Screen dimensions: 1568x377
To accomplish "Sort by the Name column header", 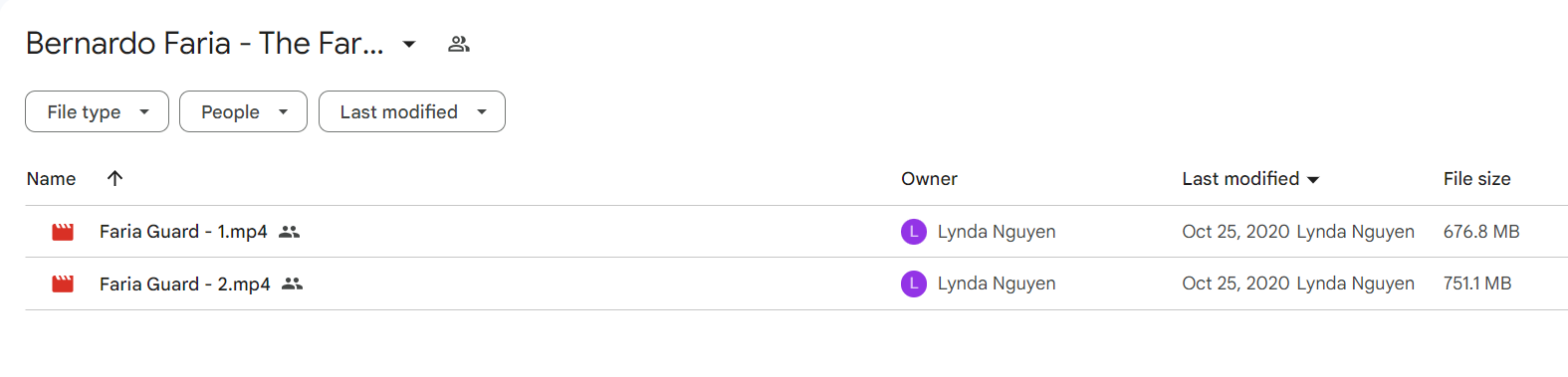I will pyautogui.click(x=51, y=179).
